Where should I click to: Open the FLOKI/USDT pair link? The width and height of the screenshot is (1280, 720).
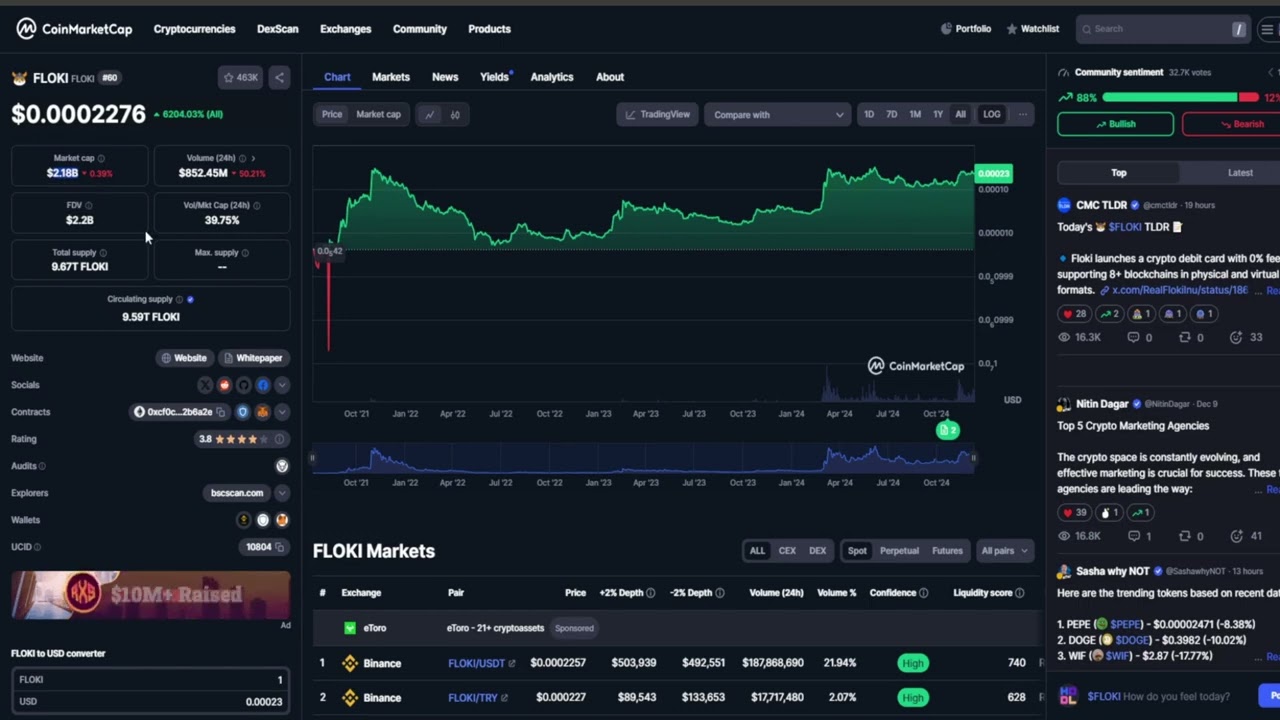482,663
